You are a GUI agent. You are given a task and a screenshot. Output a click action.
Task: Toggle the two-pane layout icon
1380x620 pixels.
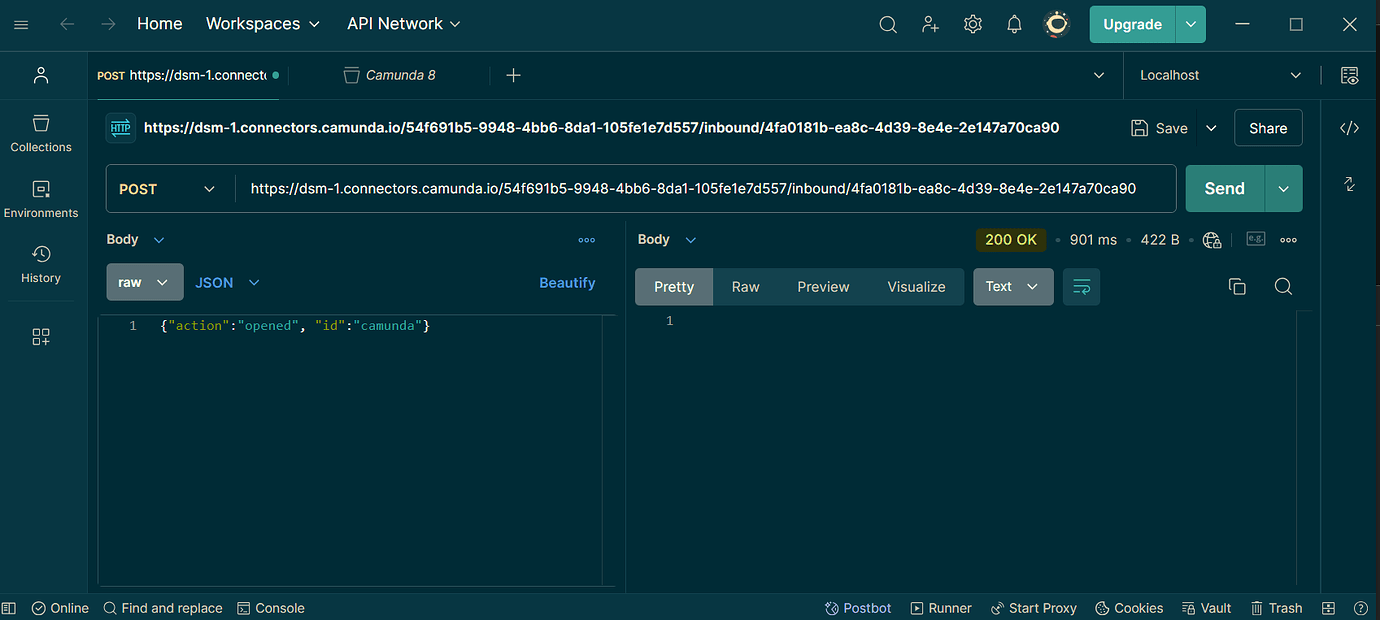click(x=1328, y=608)
